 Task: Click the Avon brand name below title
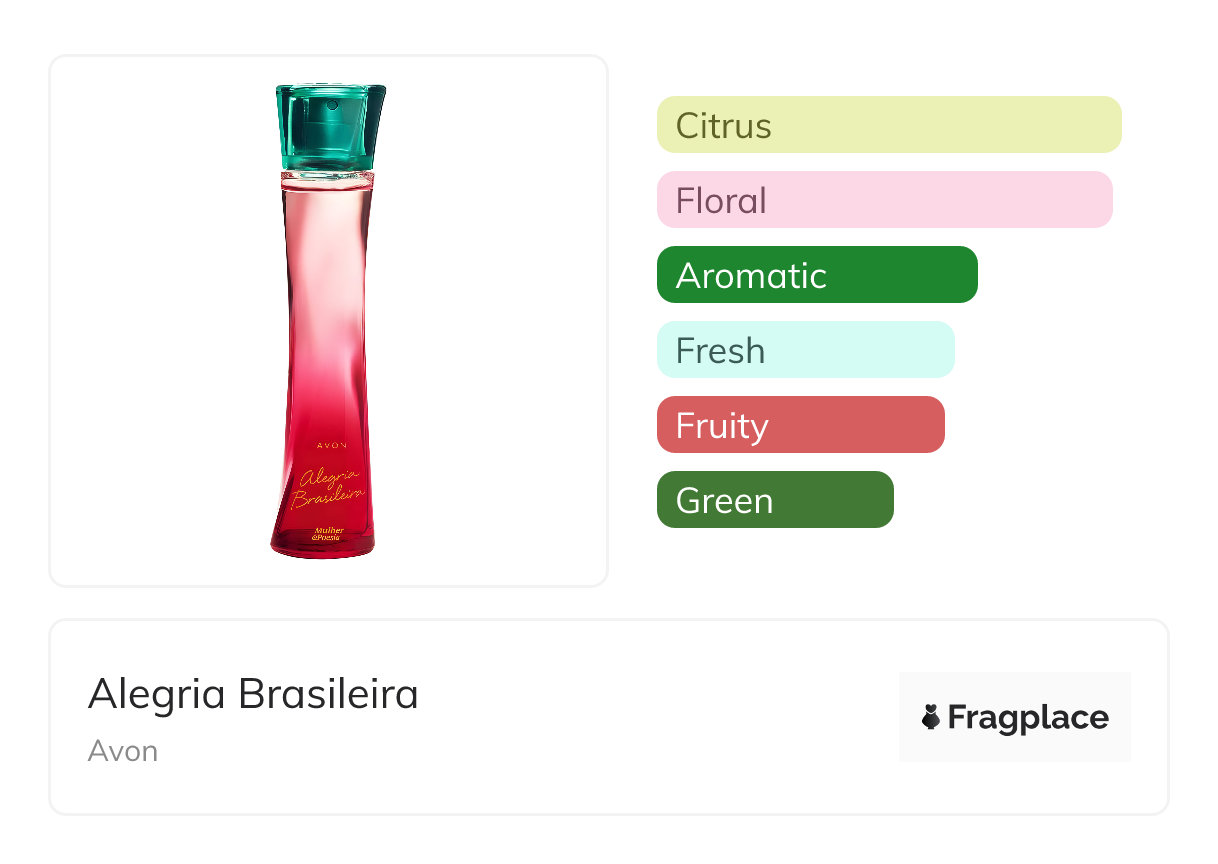(123, 751)
